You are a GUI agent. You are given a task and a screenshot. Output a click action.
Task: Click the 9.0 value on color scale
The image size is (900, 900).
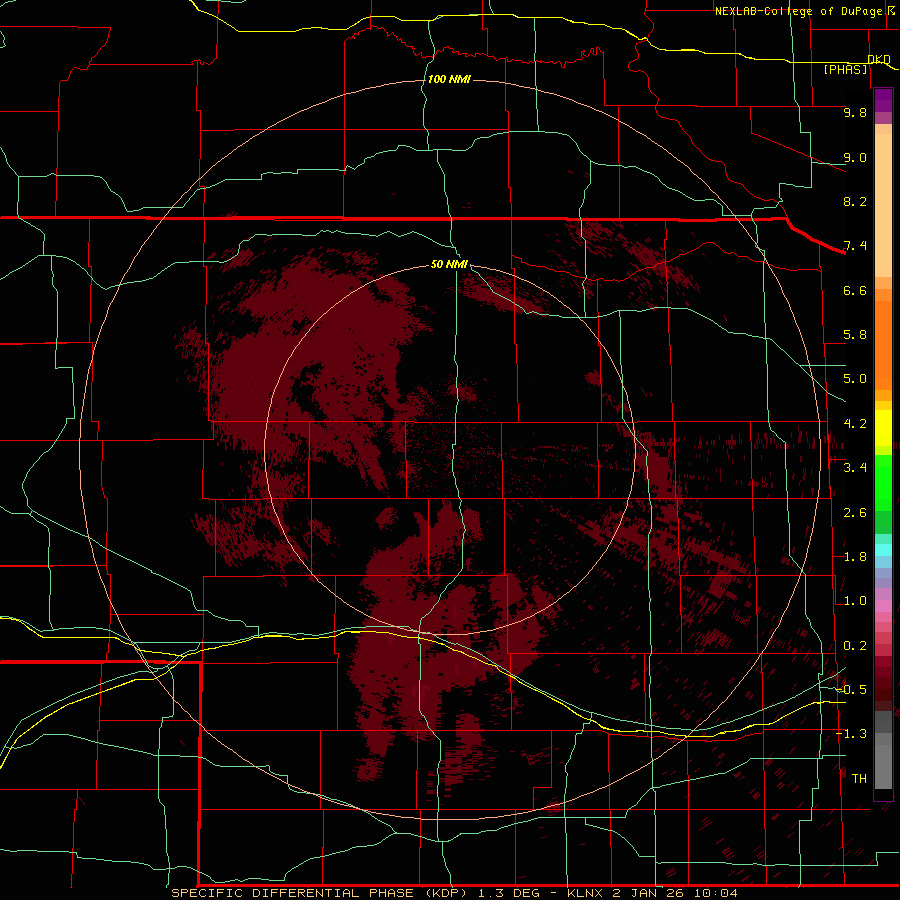[855, 157]
